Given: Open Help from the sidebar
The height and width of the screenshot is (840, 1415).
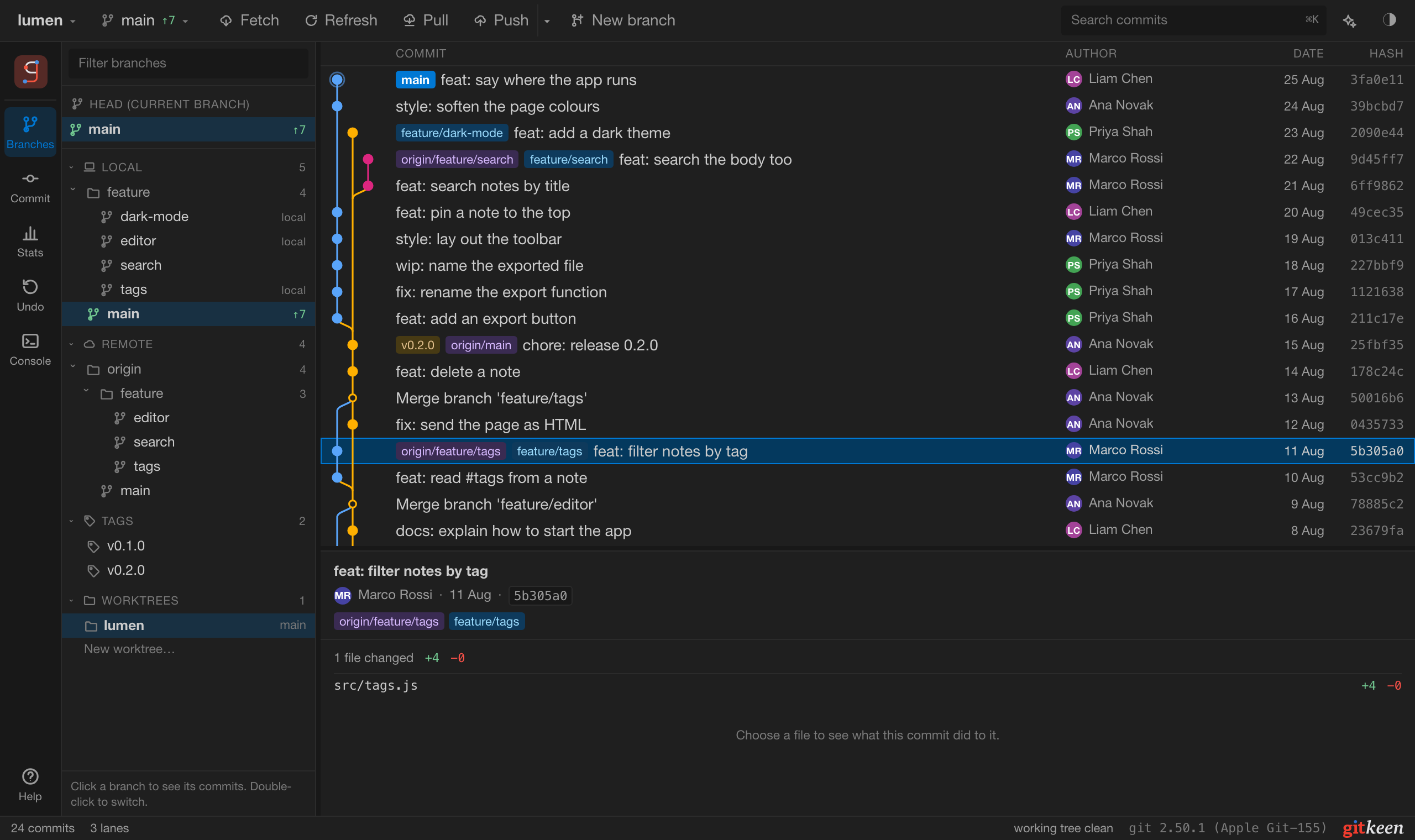Looking at the screenshot, I should tap(30, 785).
